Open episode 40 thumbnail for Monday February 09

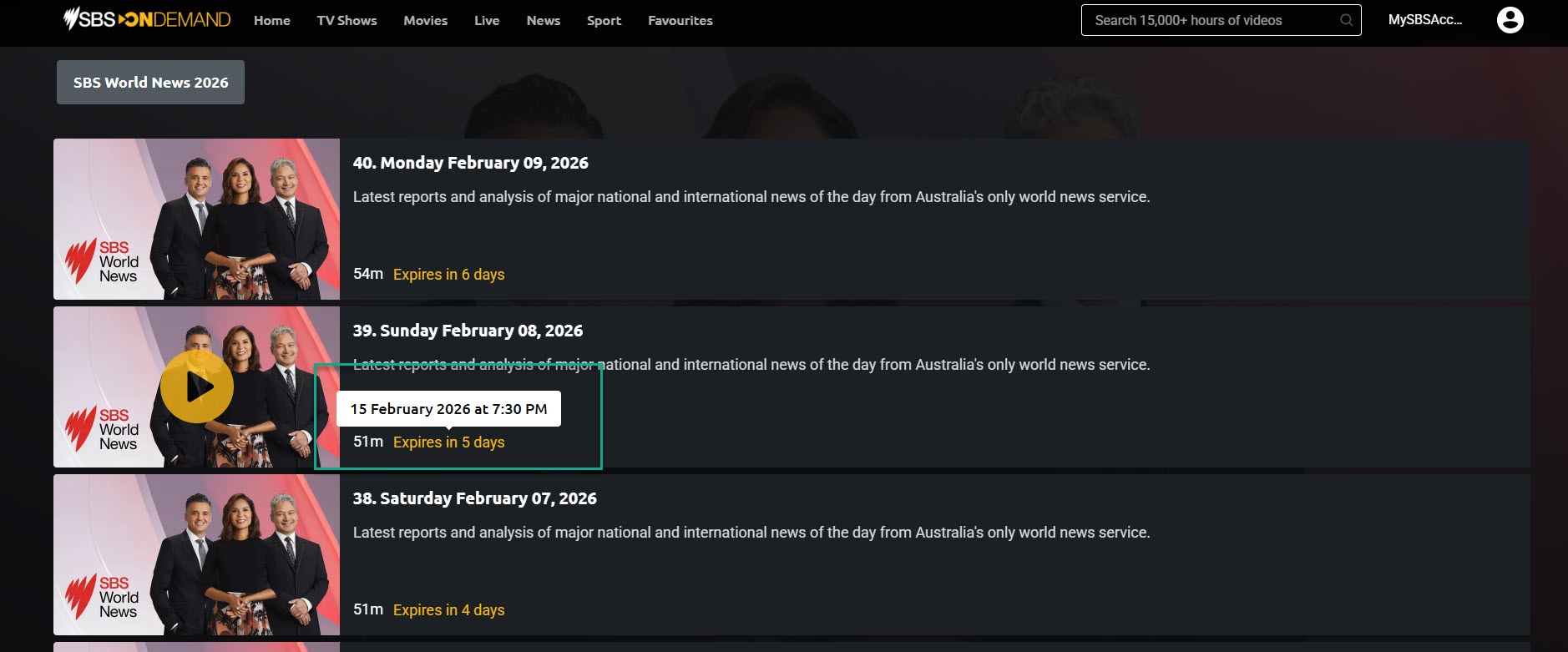coord(196,219)
